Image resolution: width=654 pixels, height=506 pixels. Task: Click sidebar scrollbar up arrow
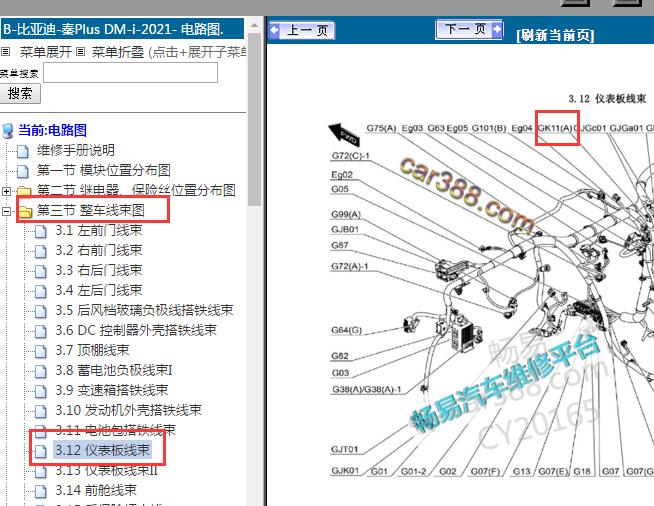tap(254, 25)
